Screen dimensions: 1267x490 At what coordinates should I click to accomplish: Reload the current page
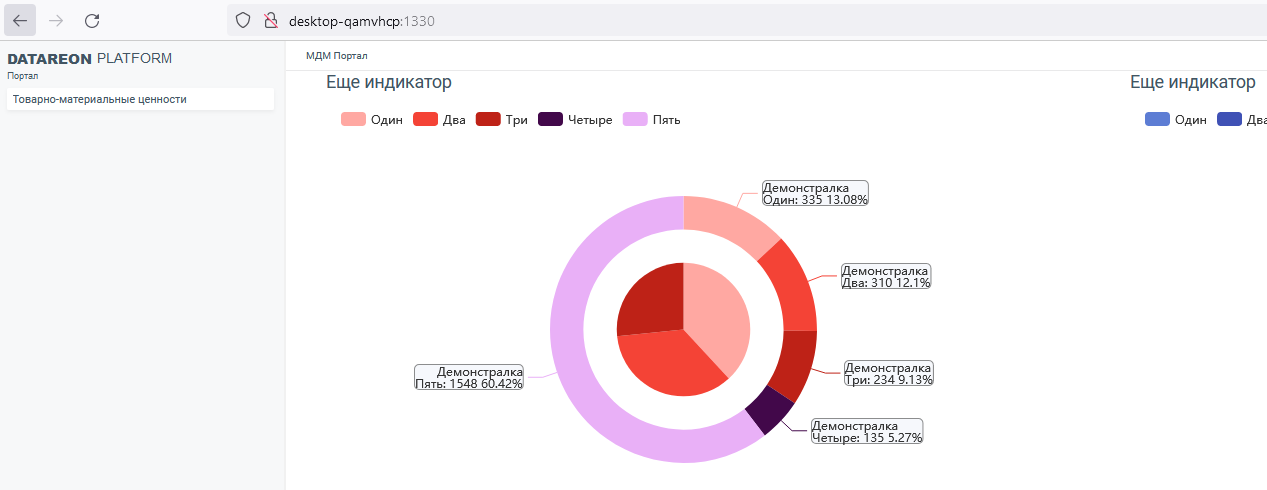tap(92, 20)
